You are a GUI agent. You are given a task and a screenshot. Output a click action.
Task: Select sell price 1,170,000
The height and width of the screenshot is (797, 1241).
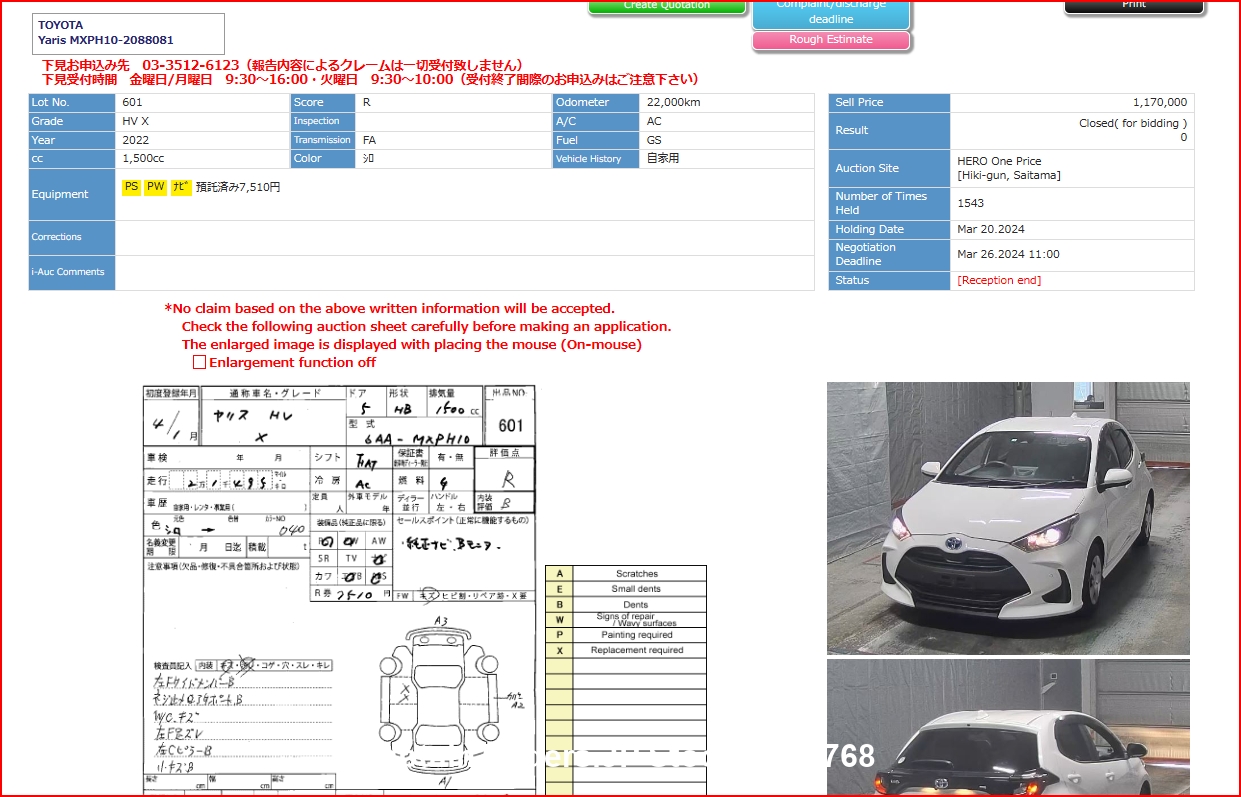click(1160, 103)
